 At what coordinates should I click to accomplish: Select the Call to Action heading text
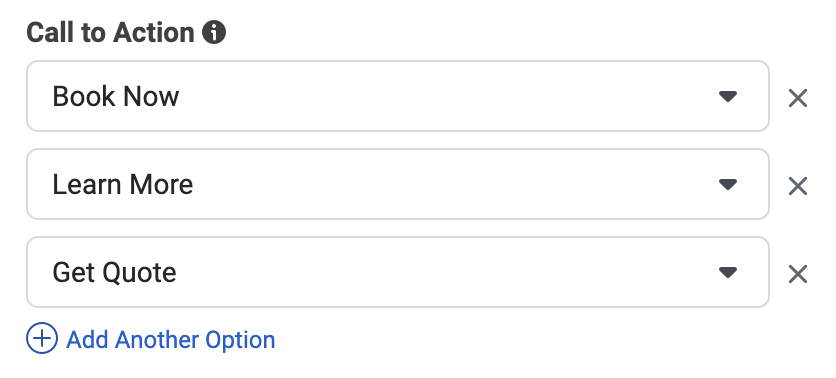point(110,33)
